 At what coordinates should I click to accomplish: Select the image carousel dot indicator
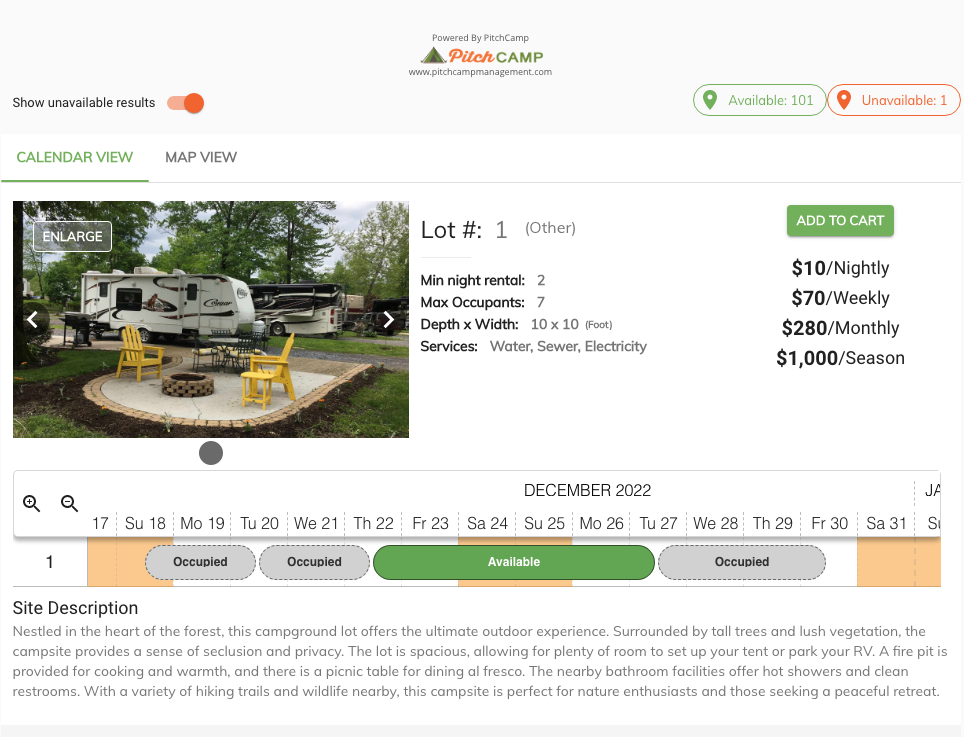tap(211, 453)
